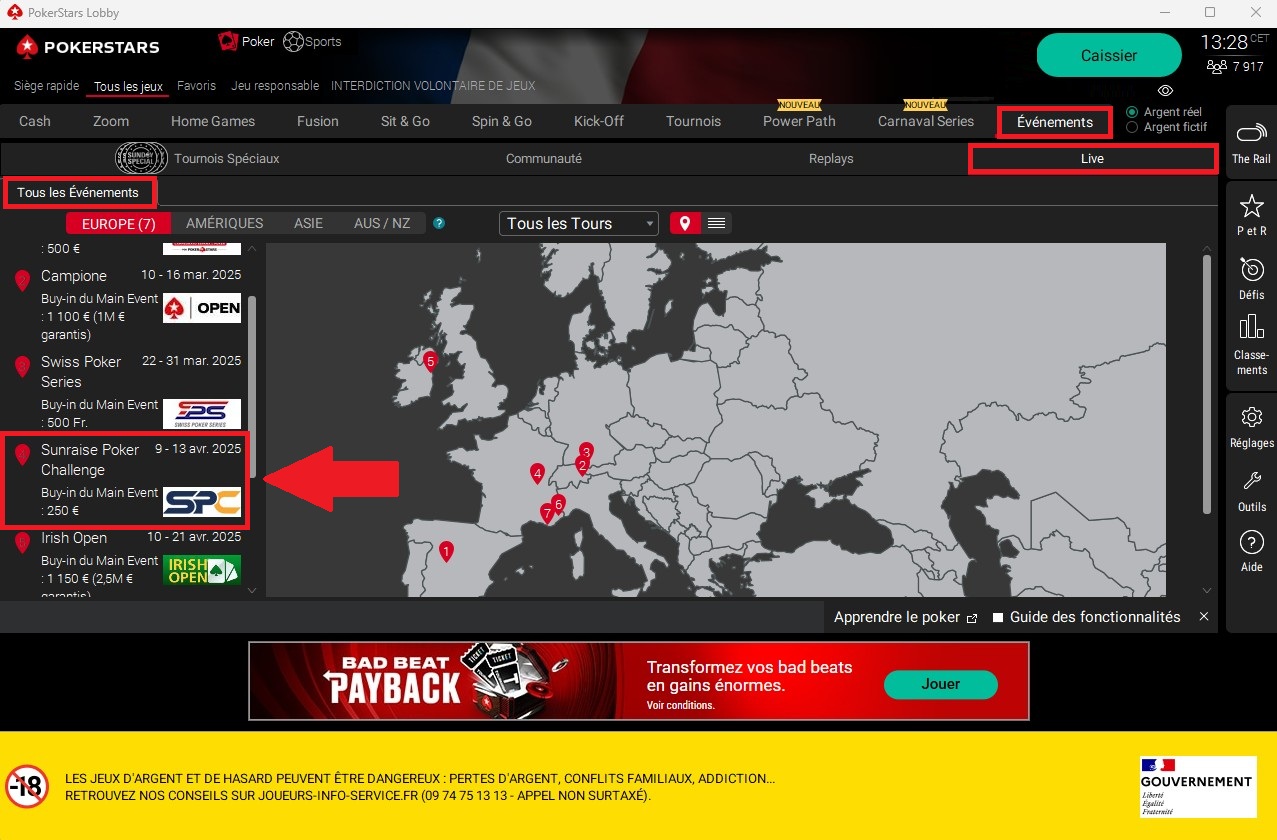Switch to list view icon
The height and width of the screenshot is (840, 1277).
[x=716, y=223]
